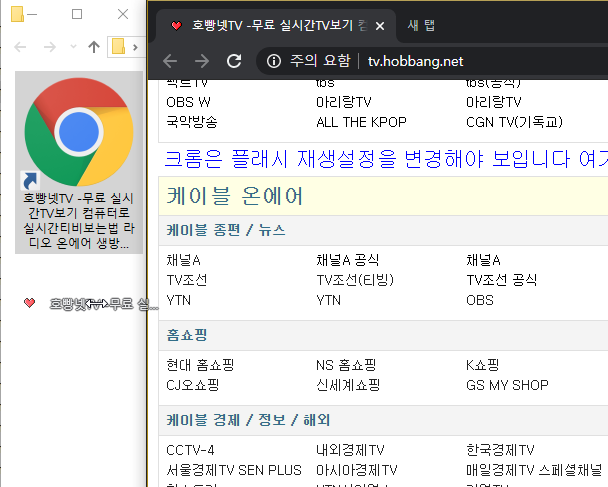
Task: Open 내외경제TV channel link
Action: [350, 450]
